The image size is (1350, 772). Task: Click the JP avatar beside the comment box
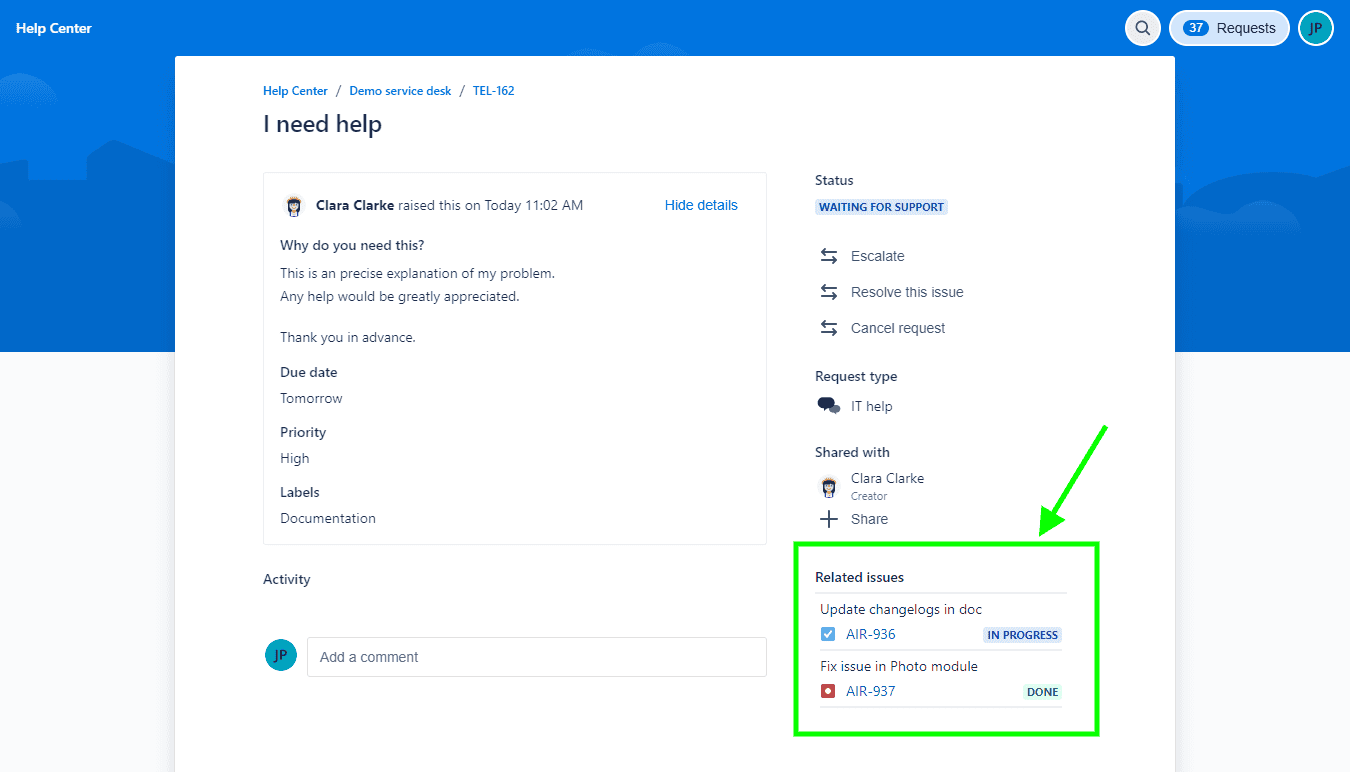pyautogui.click(x=281, y=655)
